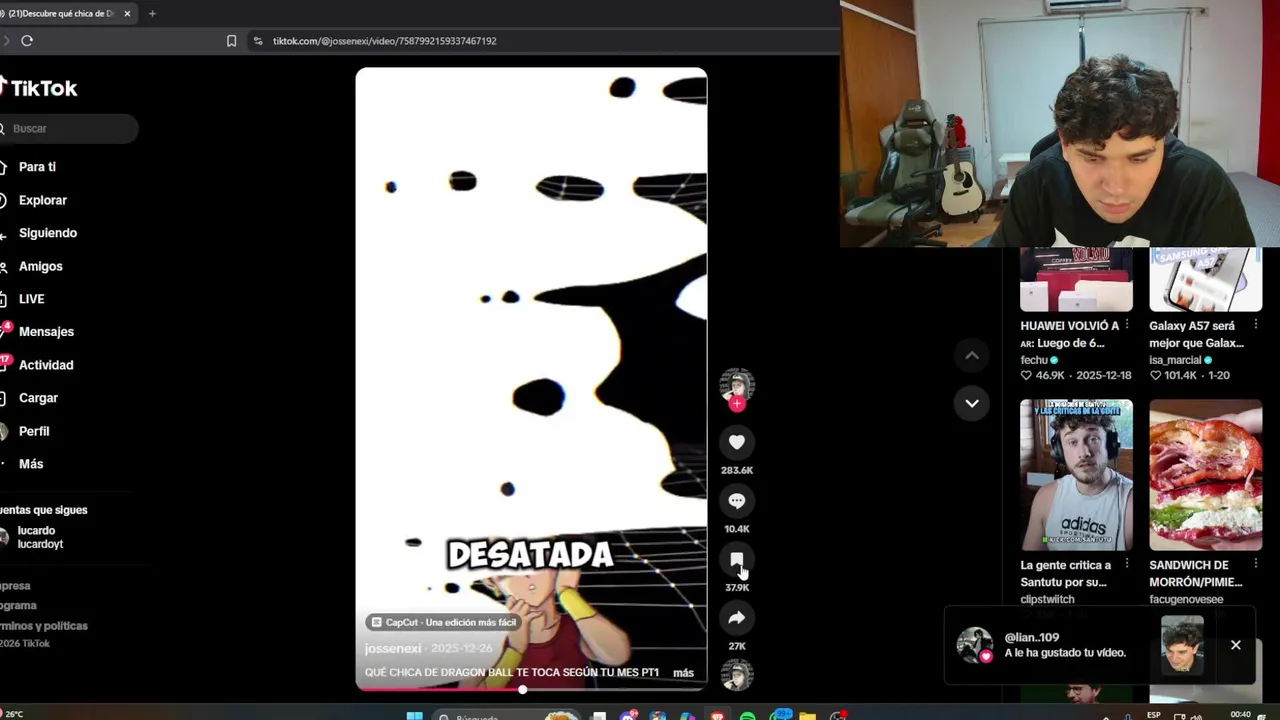Go to the next video with the down arrow
The width and height of the screenshot is (1280, 720).
click(x=971, y=403)
